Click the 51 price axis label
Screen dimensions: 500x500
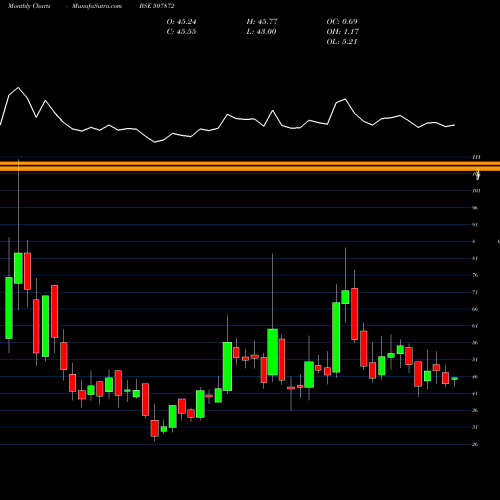pos(475,360)
